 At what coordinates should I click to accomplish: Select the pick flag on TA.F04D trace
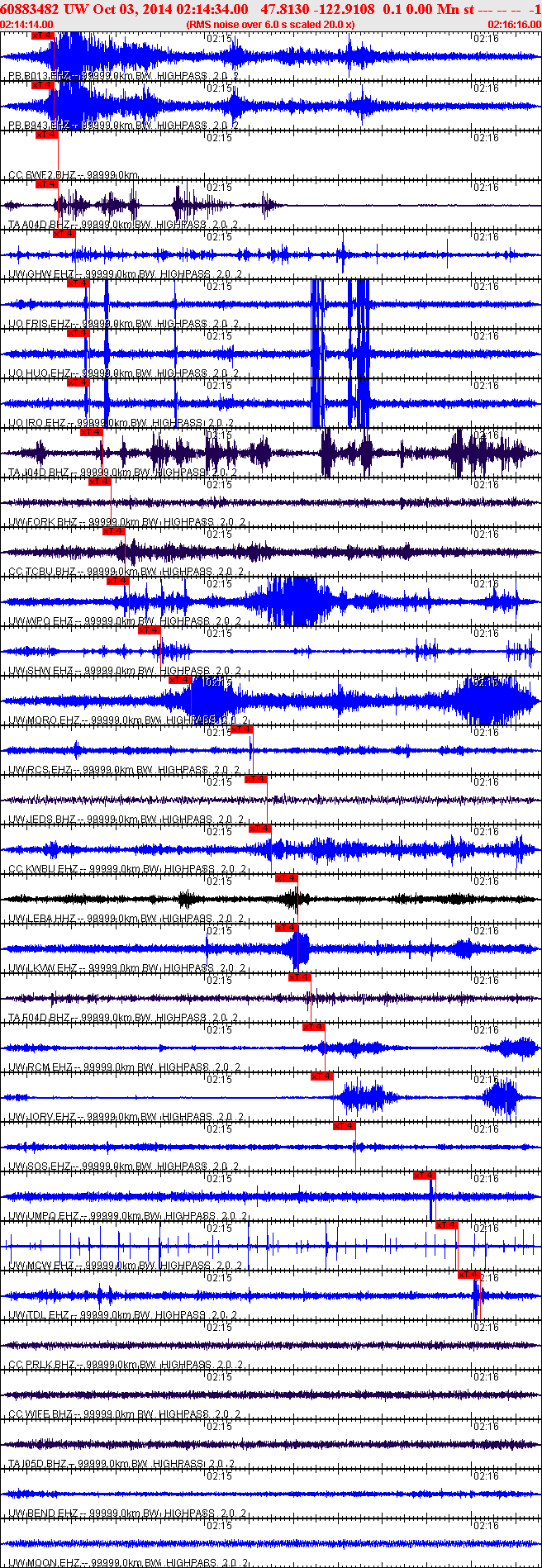[x=299, y=977]
